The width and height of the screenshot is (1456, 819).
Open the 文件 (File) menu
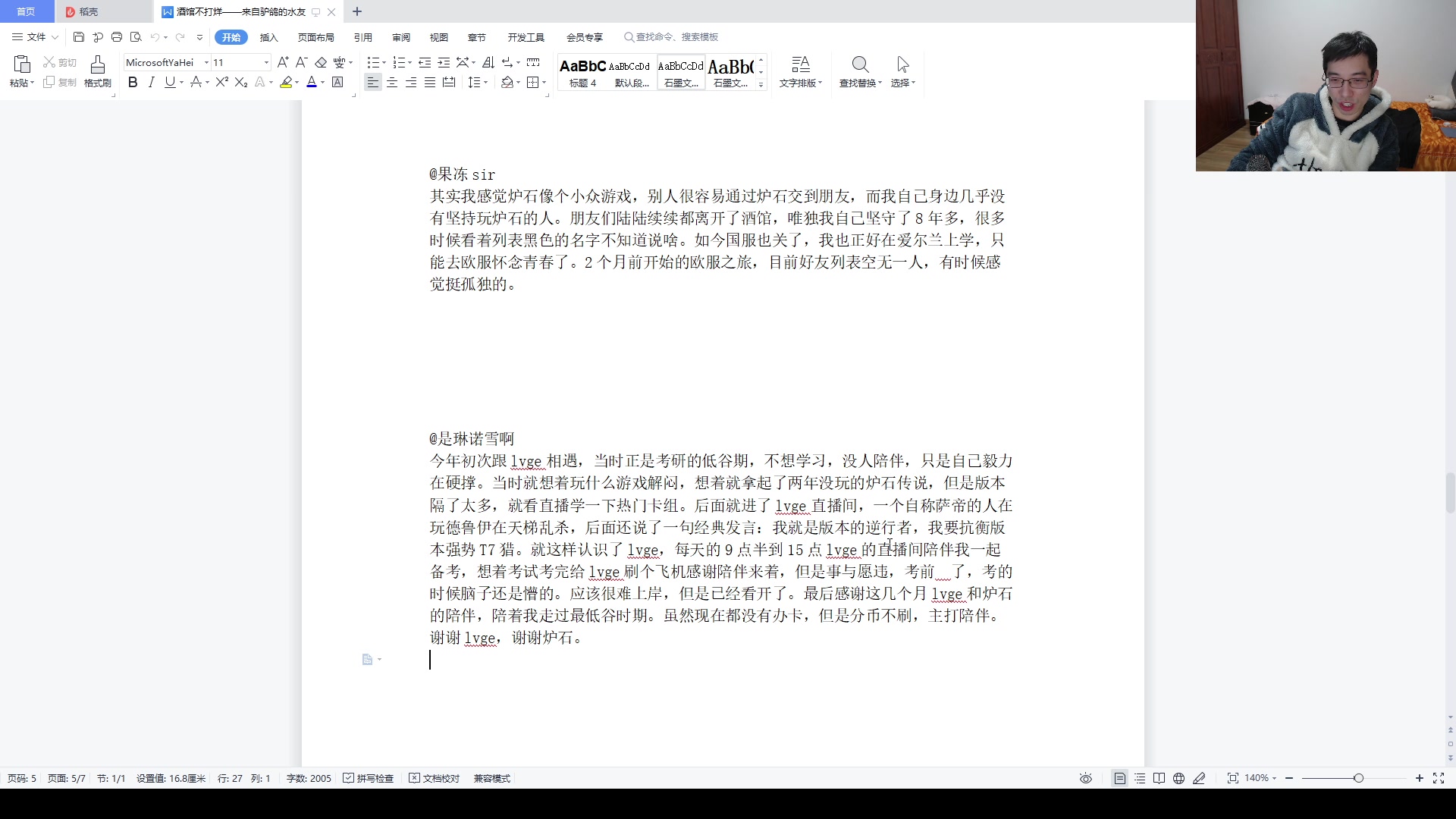tap(36, 36)
